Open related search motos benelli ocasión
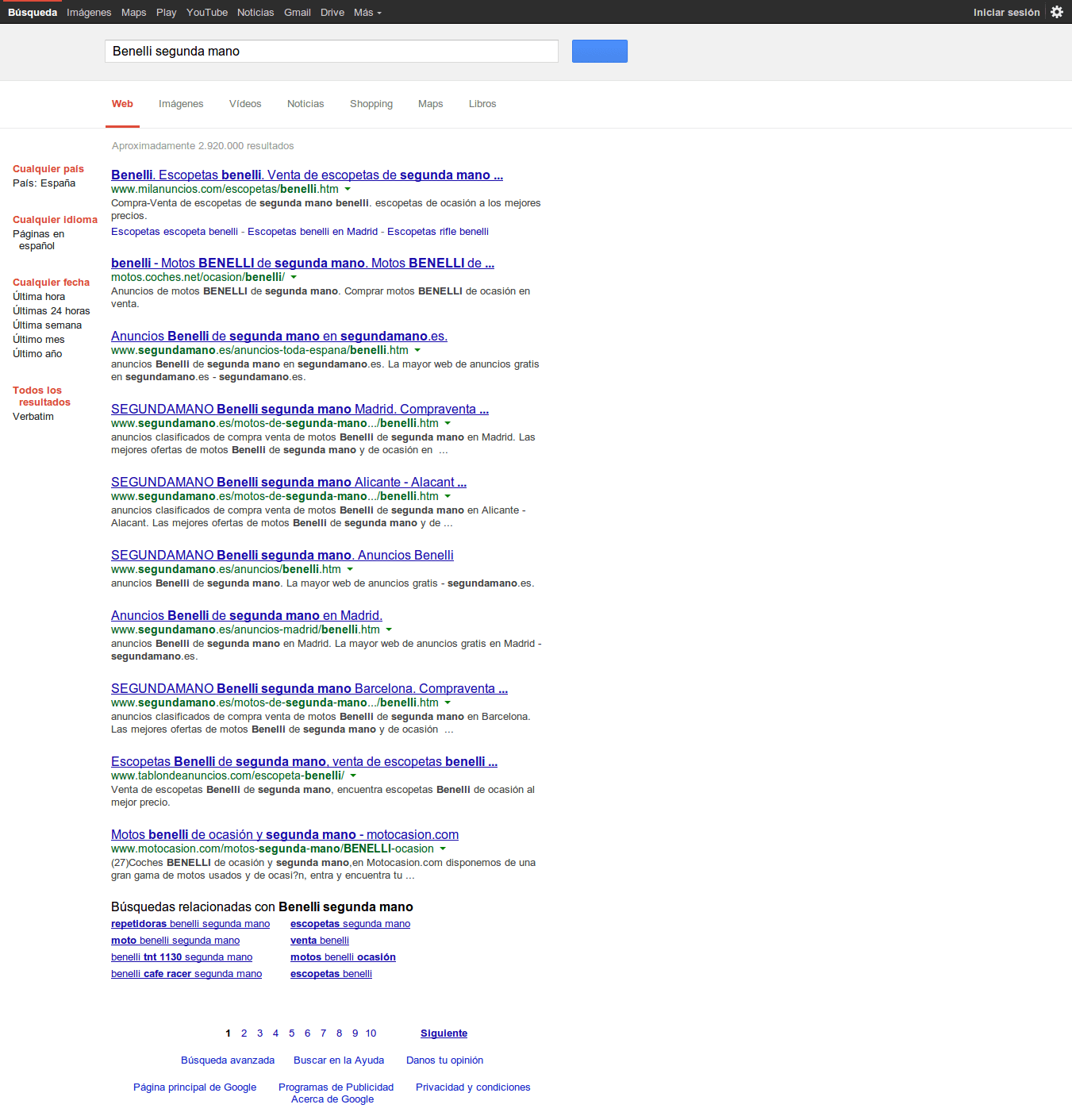 343,957
